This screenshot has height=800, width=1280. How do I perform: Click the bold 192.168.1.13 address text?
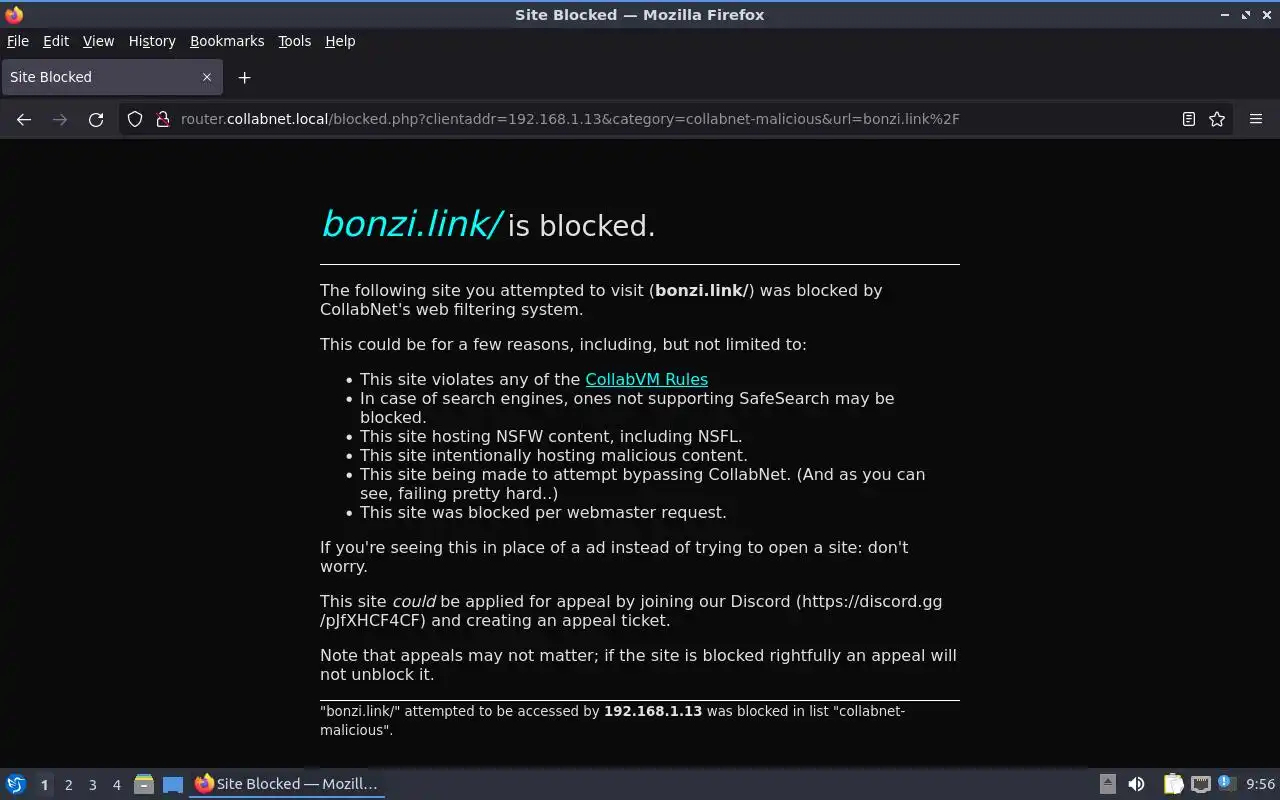click(x=653, y=711)
